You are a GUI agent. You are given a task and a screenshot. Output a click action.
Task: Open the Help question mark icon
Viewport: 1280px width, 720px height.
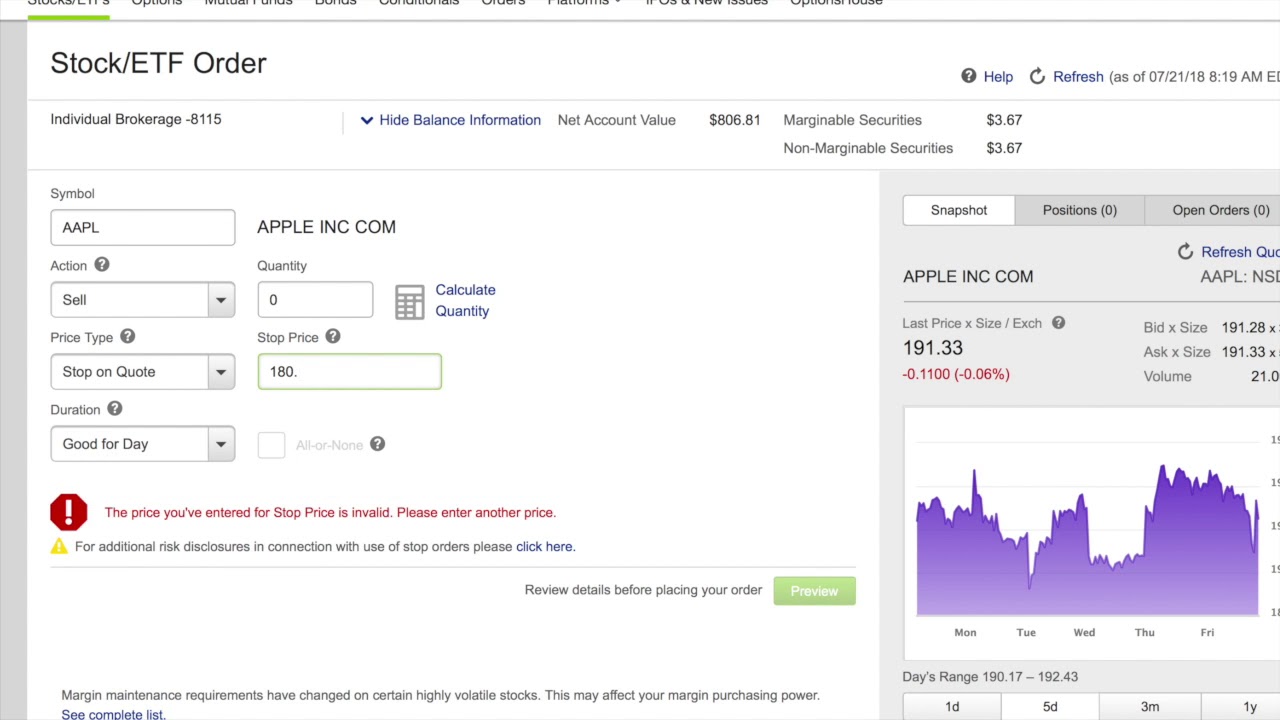pyautogui.click(x=968, y=76)
